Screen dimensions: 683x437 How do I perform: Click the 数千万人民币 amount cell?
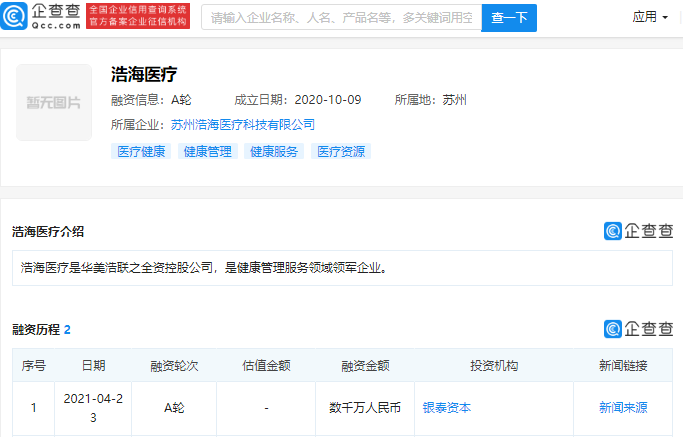pyautogui.click(x=365, y=408)
